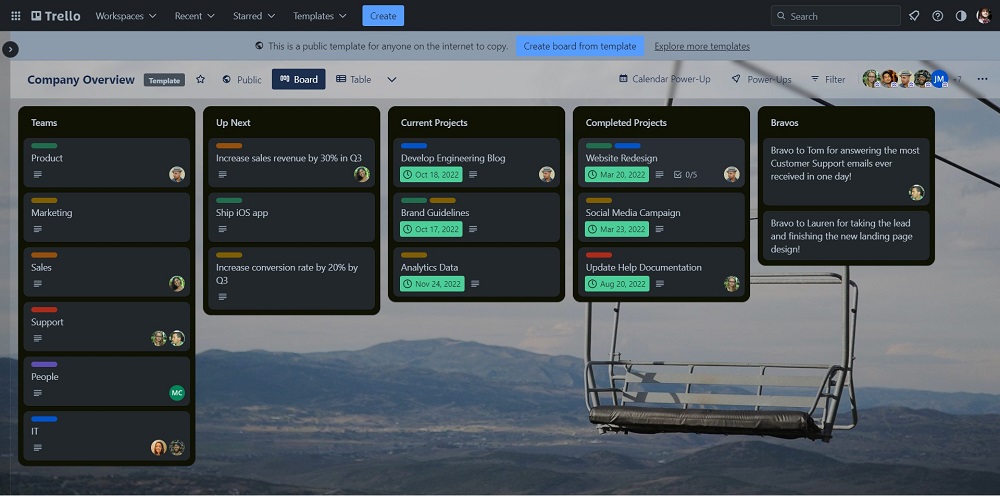Screen dimensions: 1000x496
Task: Open the Recent dropdown
Action: 195,16
